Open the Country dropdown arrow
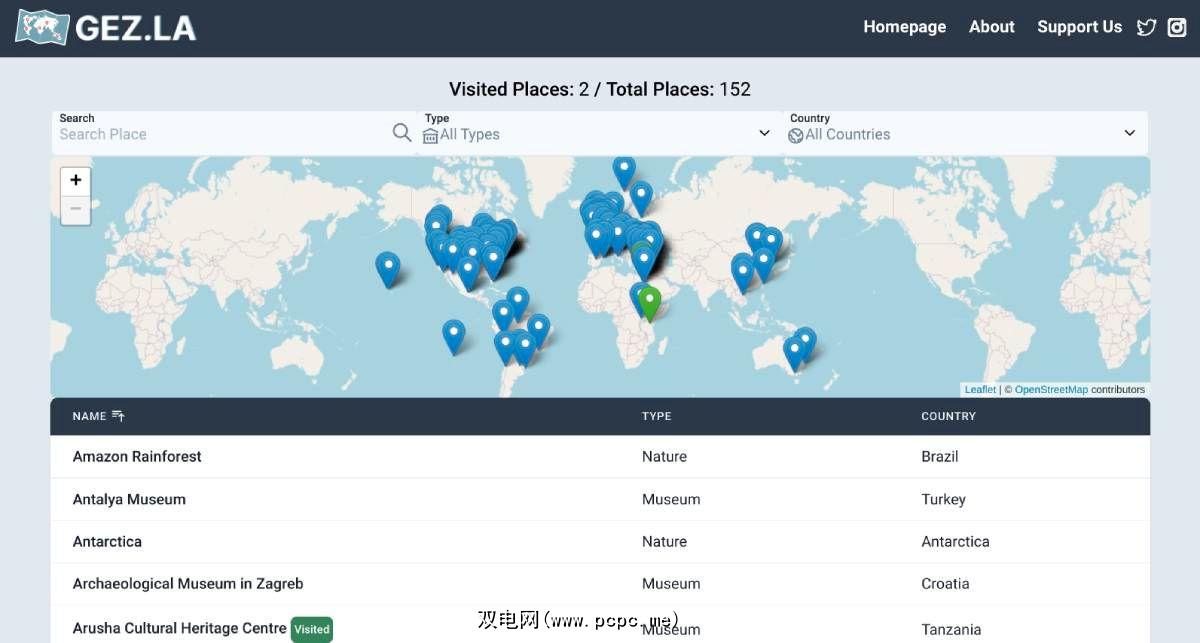This screenshot has height=643, width=1200. tap(1129, 133)
